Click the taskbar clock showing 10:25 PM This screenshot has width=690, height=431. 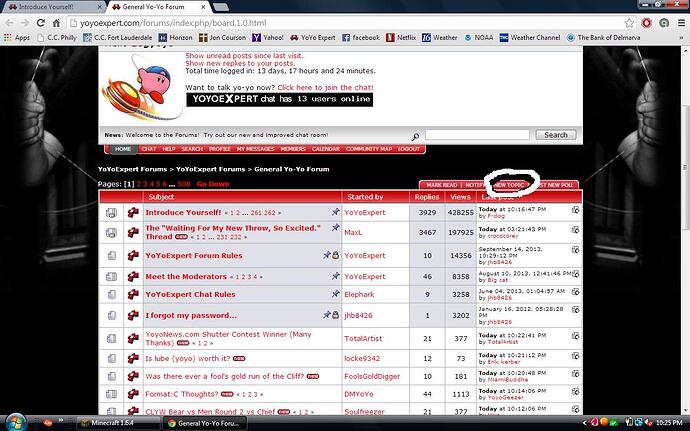point(669,423)
